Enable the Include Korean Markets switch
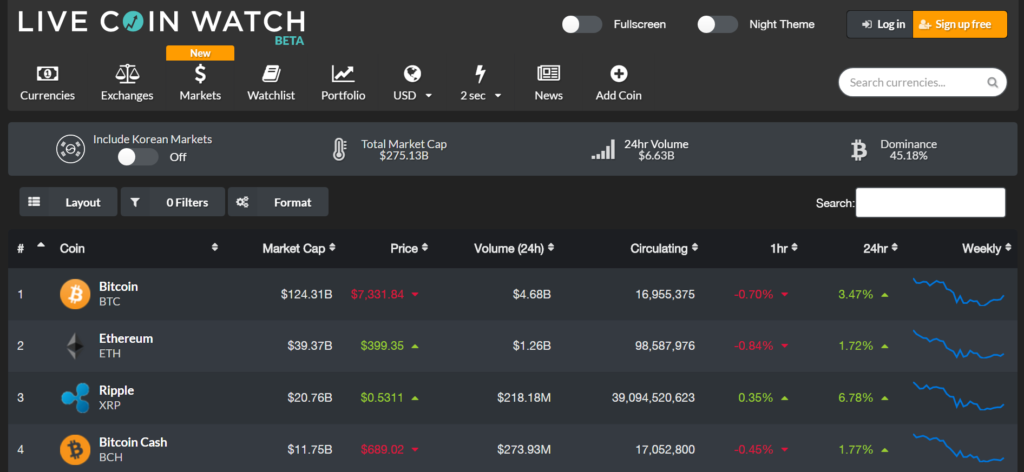The width and height of the screenshot is (1024, 472). click(x=138, y=157)
